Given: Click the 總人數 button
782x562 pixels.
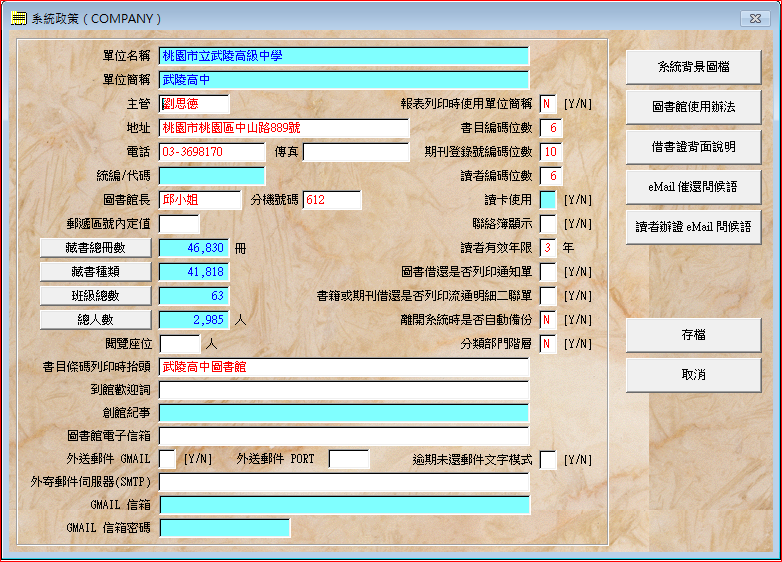Looking at the screenshot, I should pos(95,320).
